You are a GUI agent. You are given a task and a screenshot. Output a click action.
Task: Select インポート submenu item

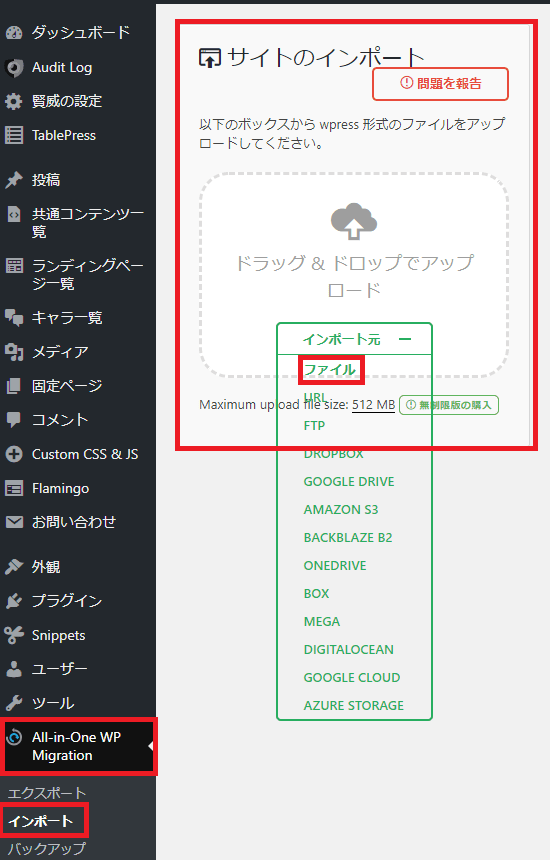[x=41, y=821]
